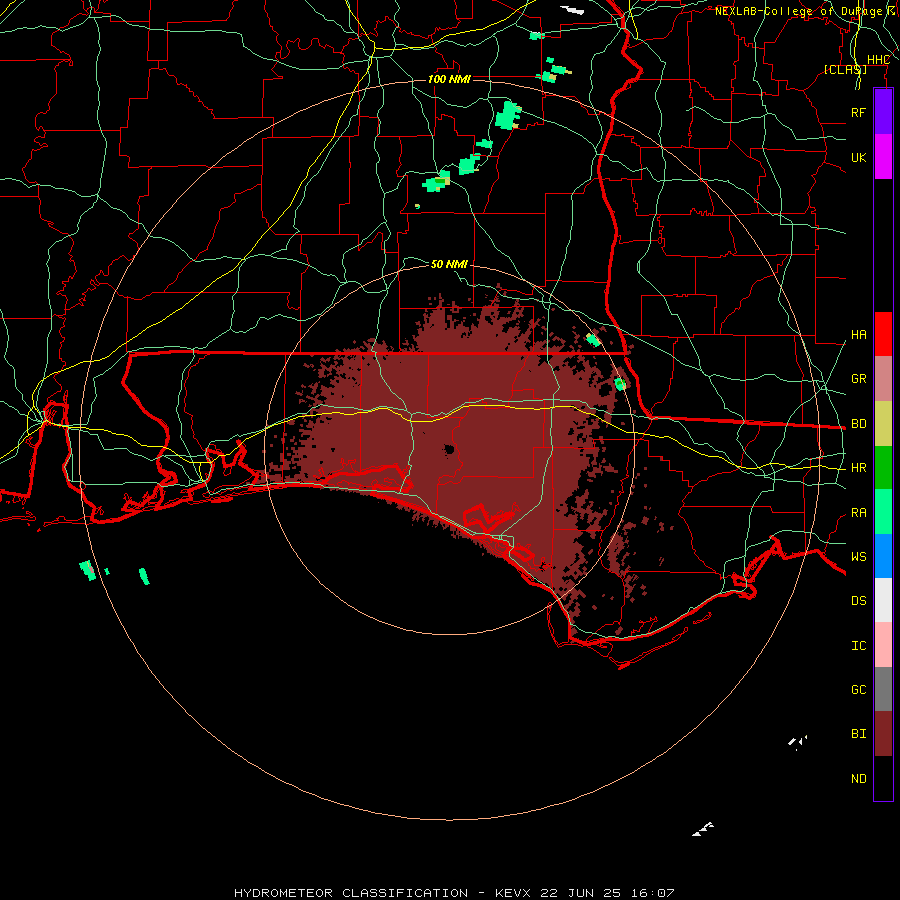This screenshot has height=900, width=900.
Task: Click the BI legend label
Action: tap(859, 734)
